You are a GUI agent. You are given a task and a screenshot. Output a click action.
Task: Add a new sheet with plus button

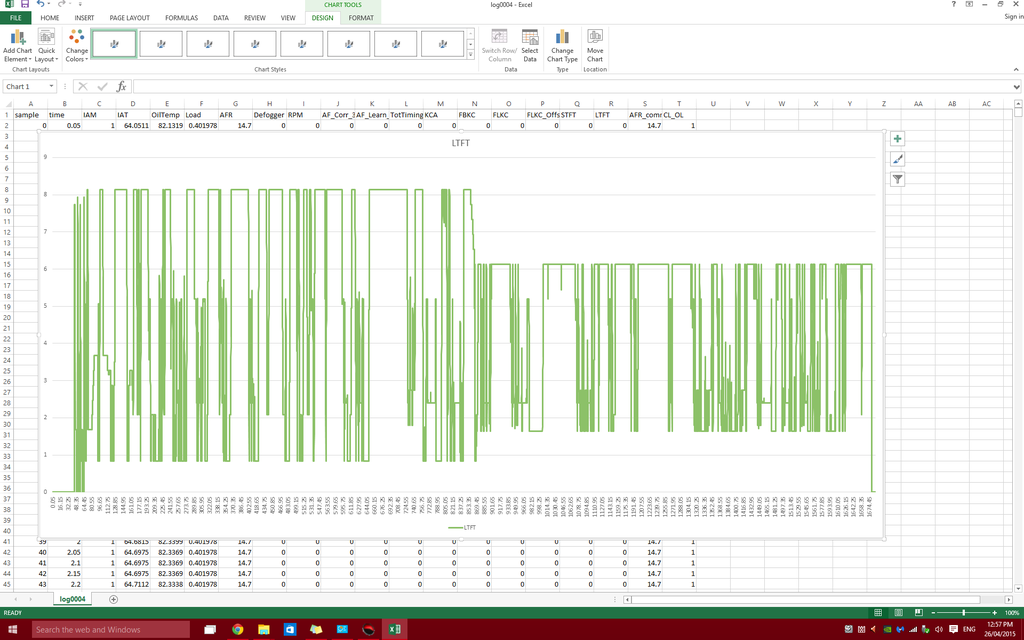click(113, 599)
